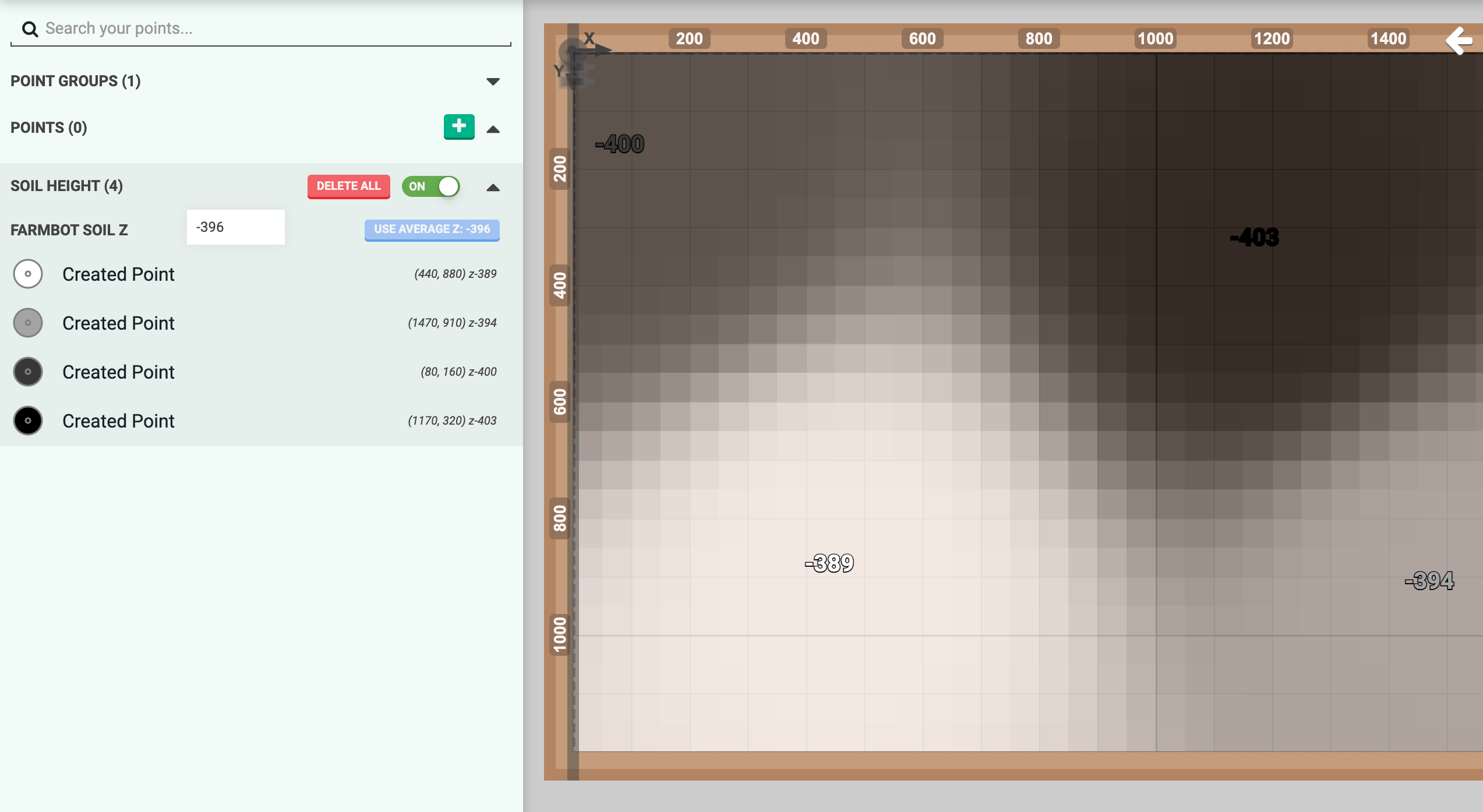Expand the POINT GROUPS section
The height and width of the screenshot is (812, 1483).
[x=493, y=81]
